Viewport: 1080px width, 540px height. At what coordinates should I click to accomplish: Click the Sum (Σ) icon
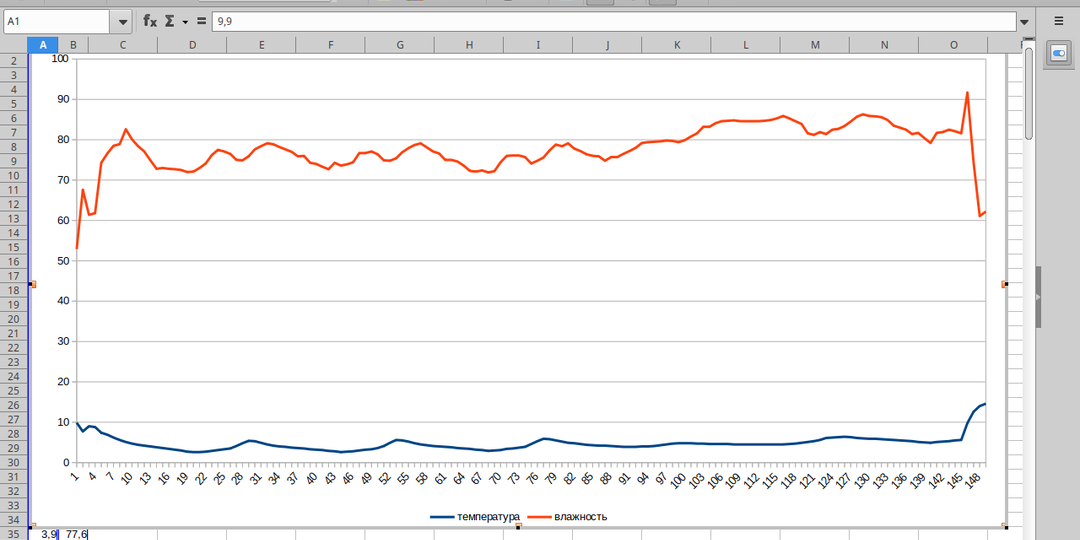pyautogui.click(x=169, y=21)
